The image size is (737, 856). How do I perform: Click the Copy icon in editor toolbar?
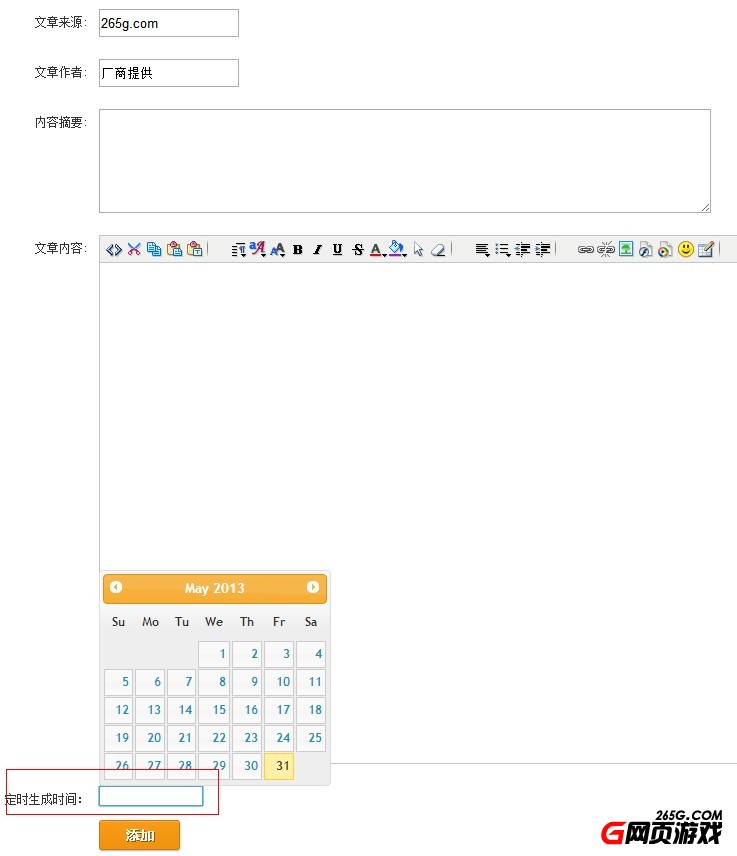154,249
